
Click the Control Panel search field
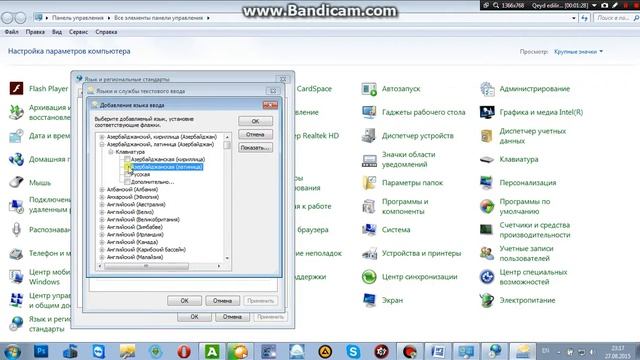[x=616, y=18]
